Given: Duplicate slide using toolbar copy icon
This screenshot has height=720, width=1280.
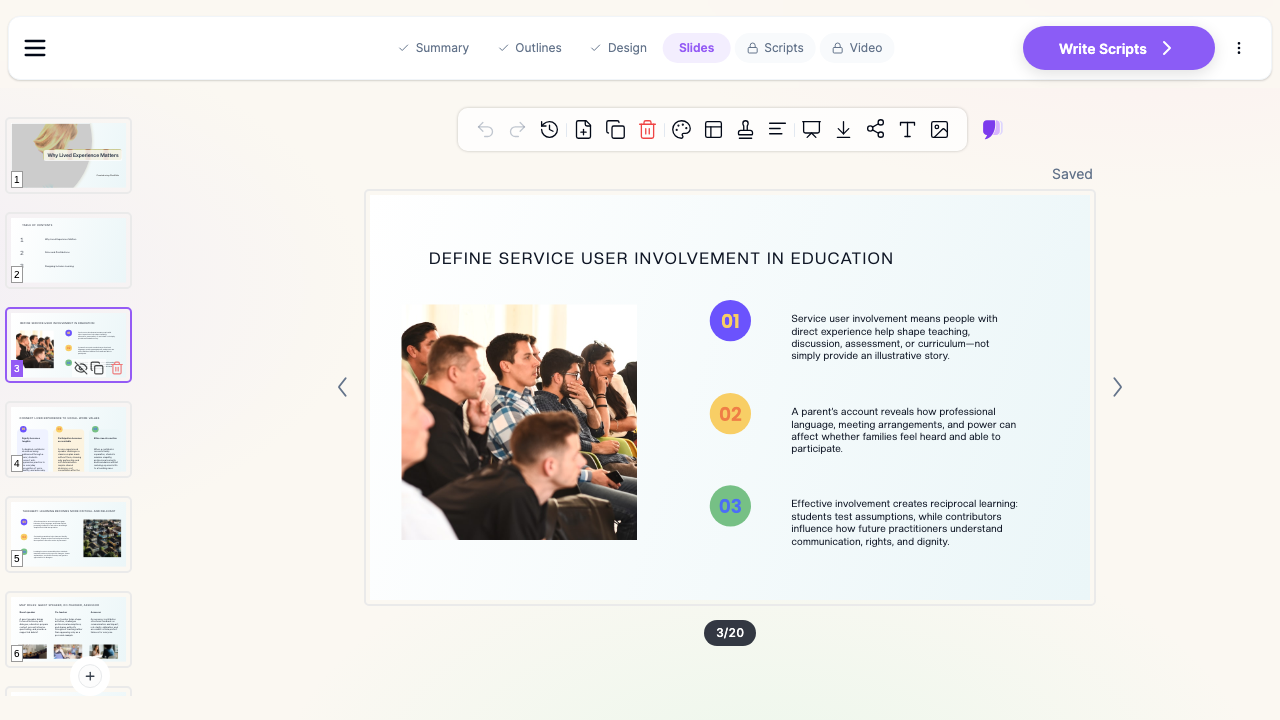Looking at the screenshot, I should pyautogui.click(x=616, y=129).
